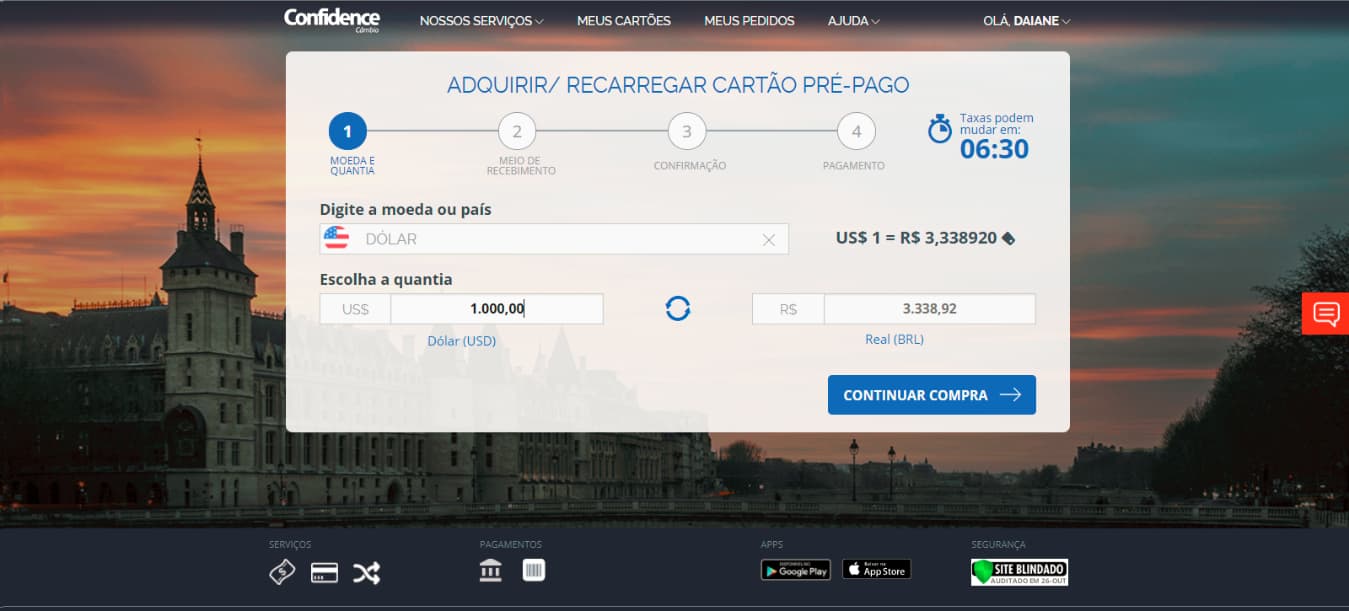Click the bank building icon under Pagamentos
Image resolution: width=1349 pixels, height=611 pixels.
491,570
